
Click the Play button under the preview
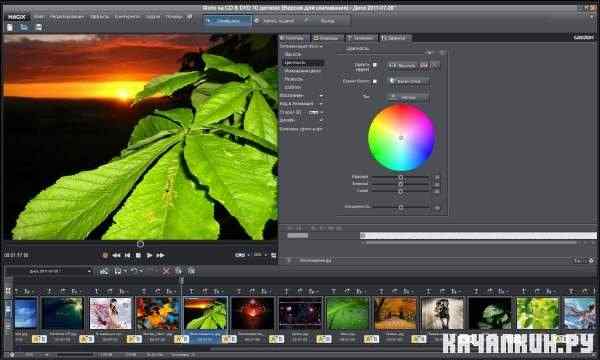click(149, 255)
